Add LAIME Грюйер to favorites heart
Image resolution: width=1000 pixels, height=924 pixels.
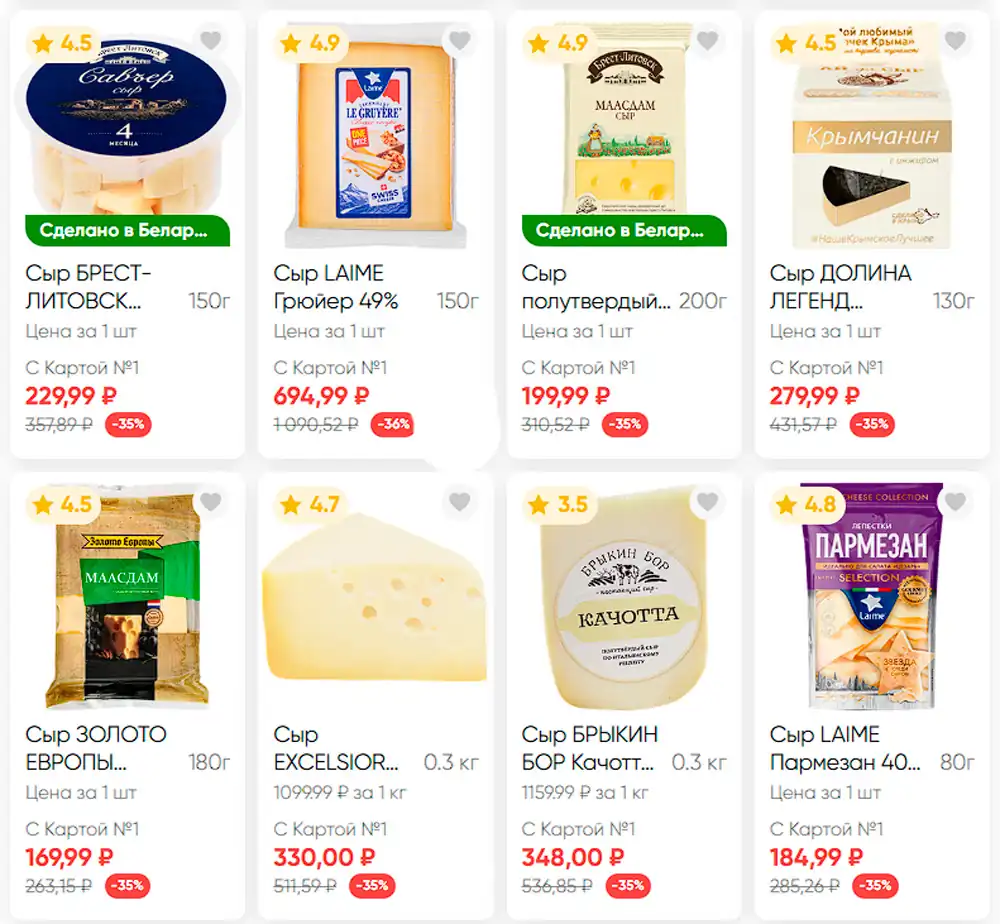tap(459, 41)
